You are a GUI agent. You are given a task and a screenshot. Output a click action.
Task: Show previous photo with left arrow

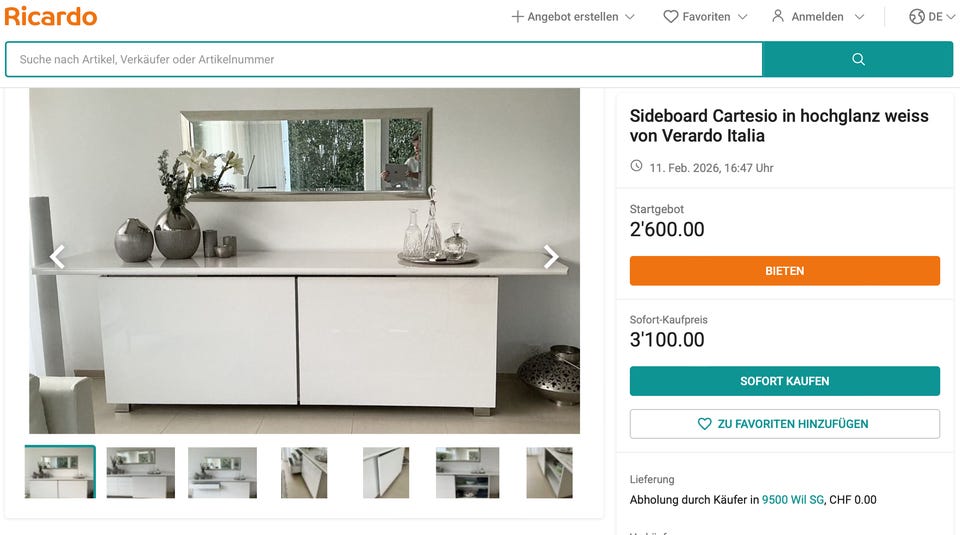pyautogui.click(x=58, y=257)
